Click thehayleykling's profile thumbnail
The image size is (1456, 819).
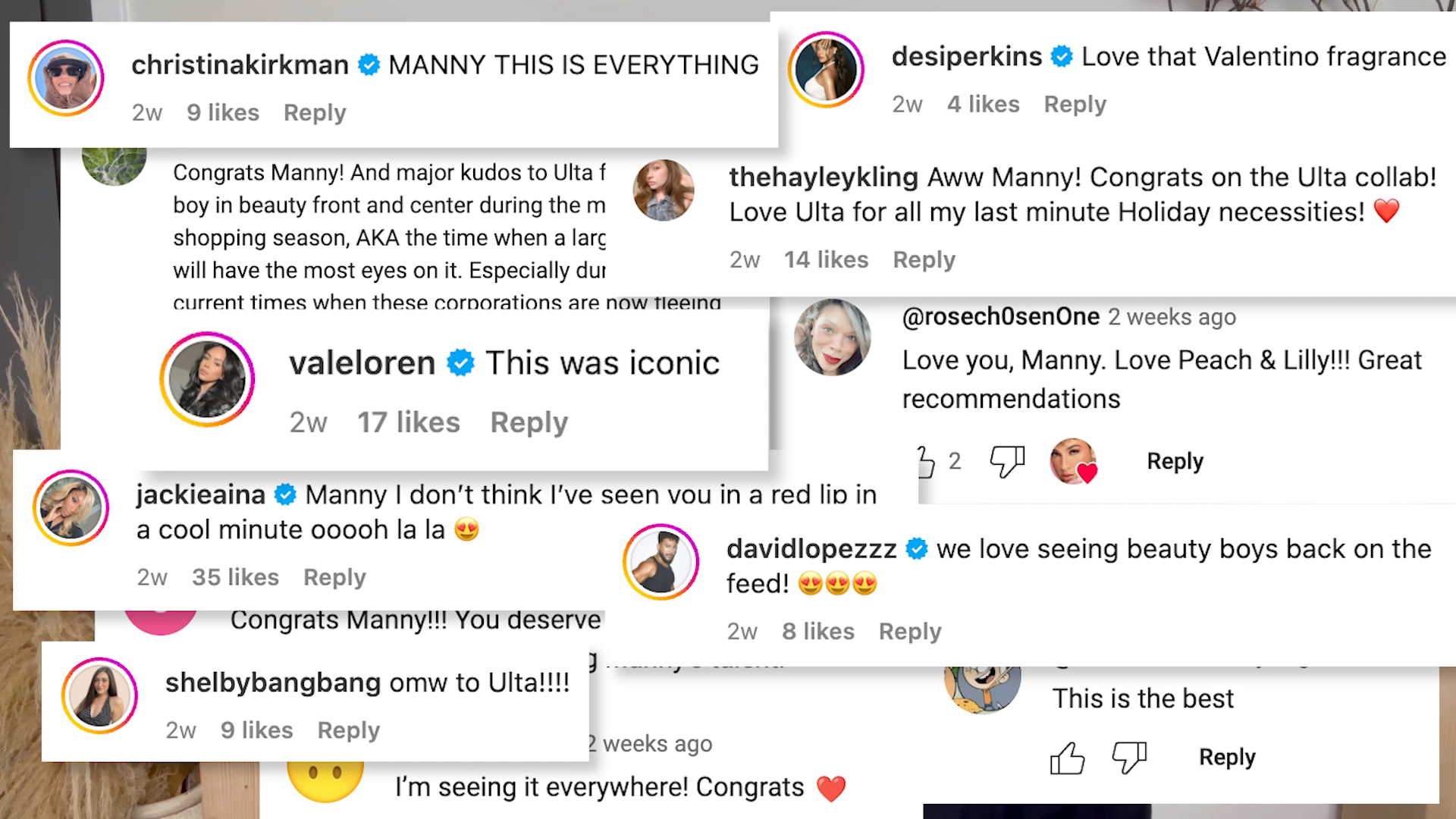[664, 190]
